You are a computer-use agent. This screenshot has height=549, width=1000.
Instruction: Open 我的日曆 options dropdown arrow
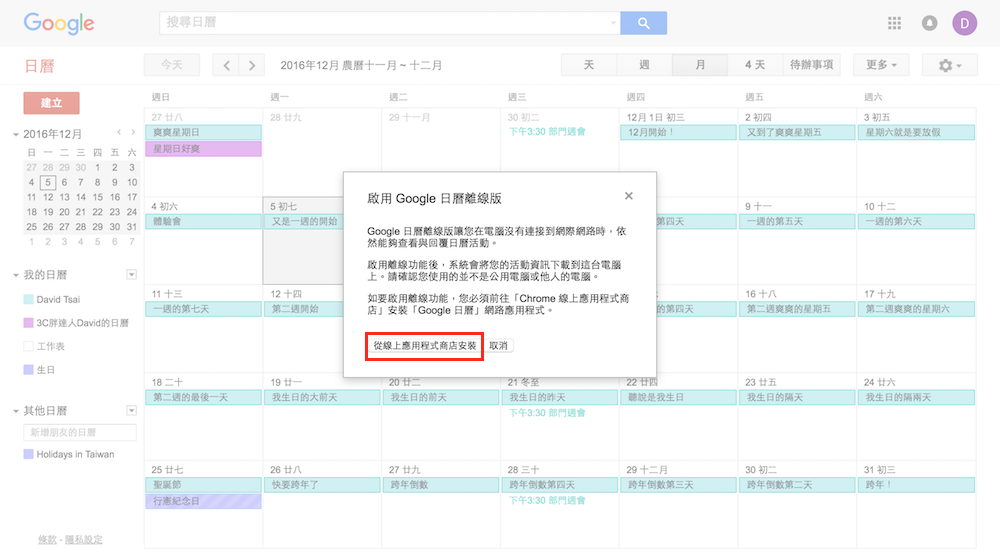pos(131,275)
